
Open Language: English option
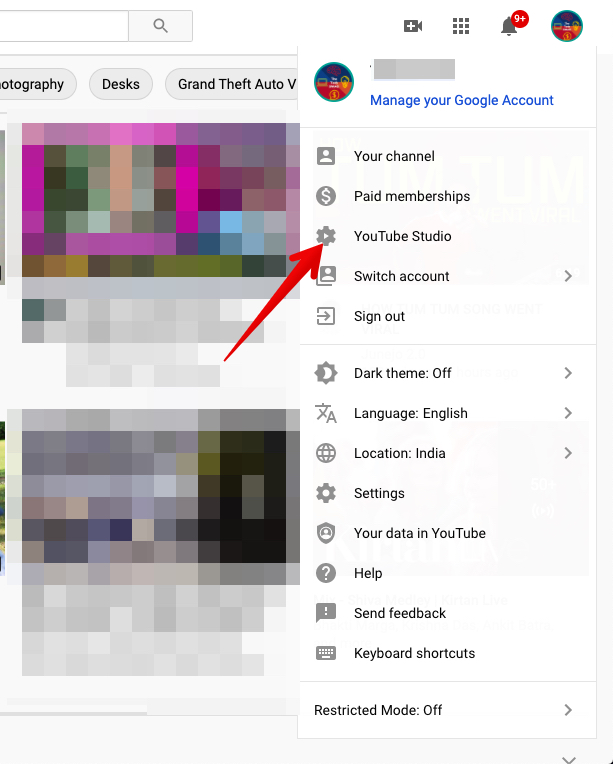pos(447,413)
